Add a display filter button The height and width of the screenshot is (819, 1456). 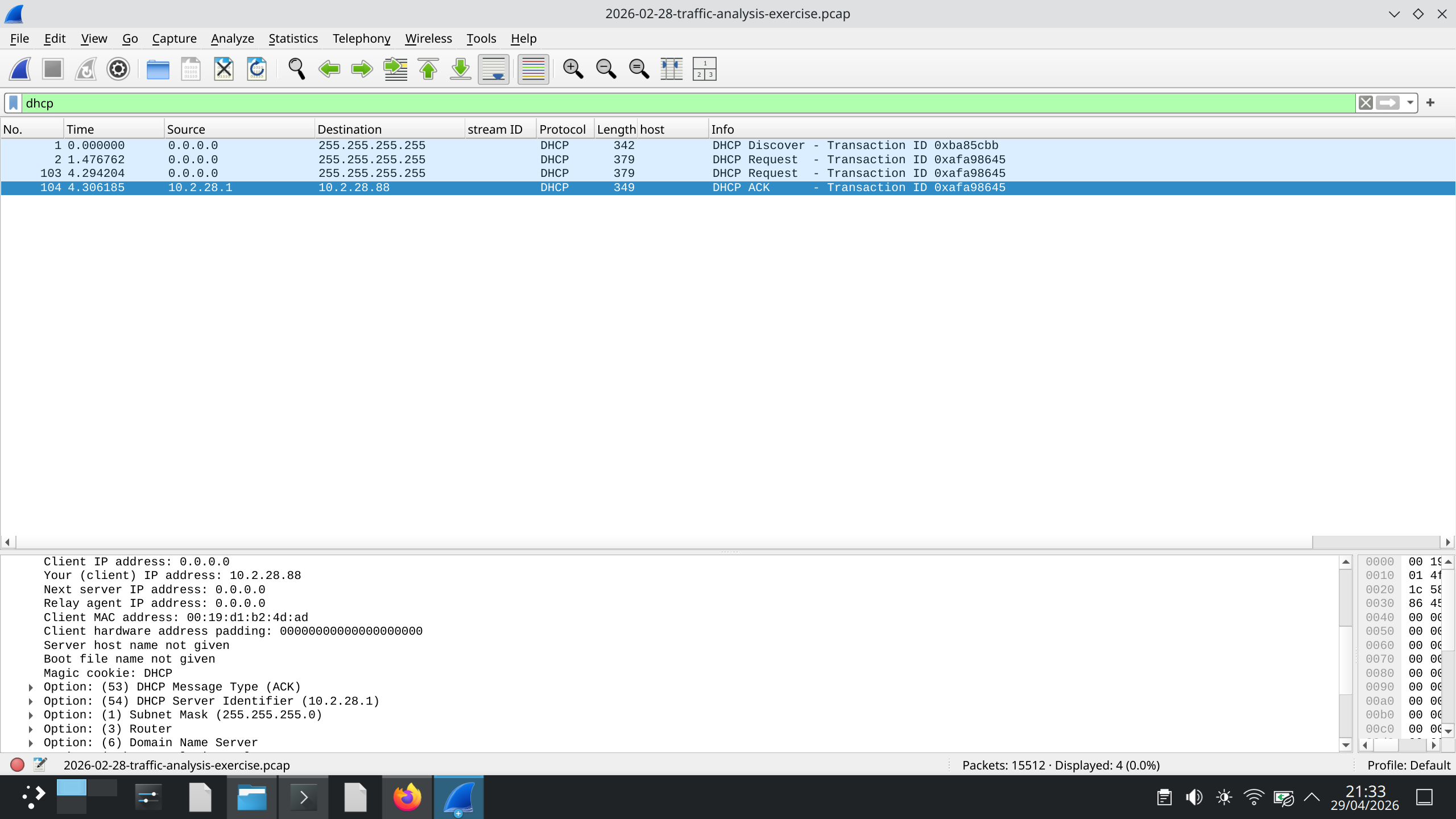(x=1430, y=103)
